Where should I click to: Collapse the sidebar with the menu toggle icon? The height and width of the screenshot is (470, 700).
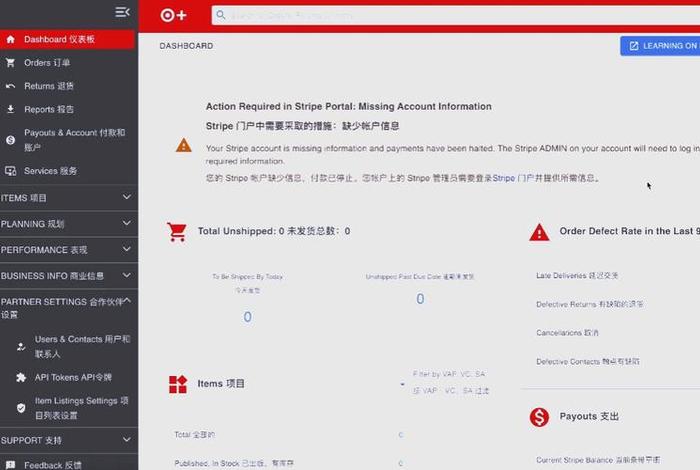(122, 12)
